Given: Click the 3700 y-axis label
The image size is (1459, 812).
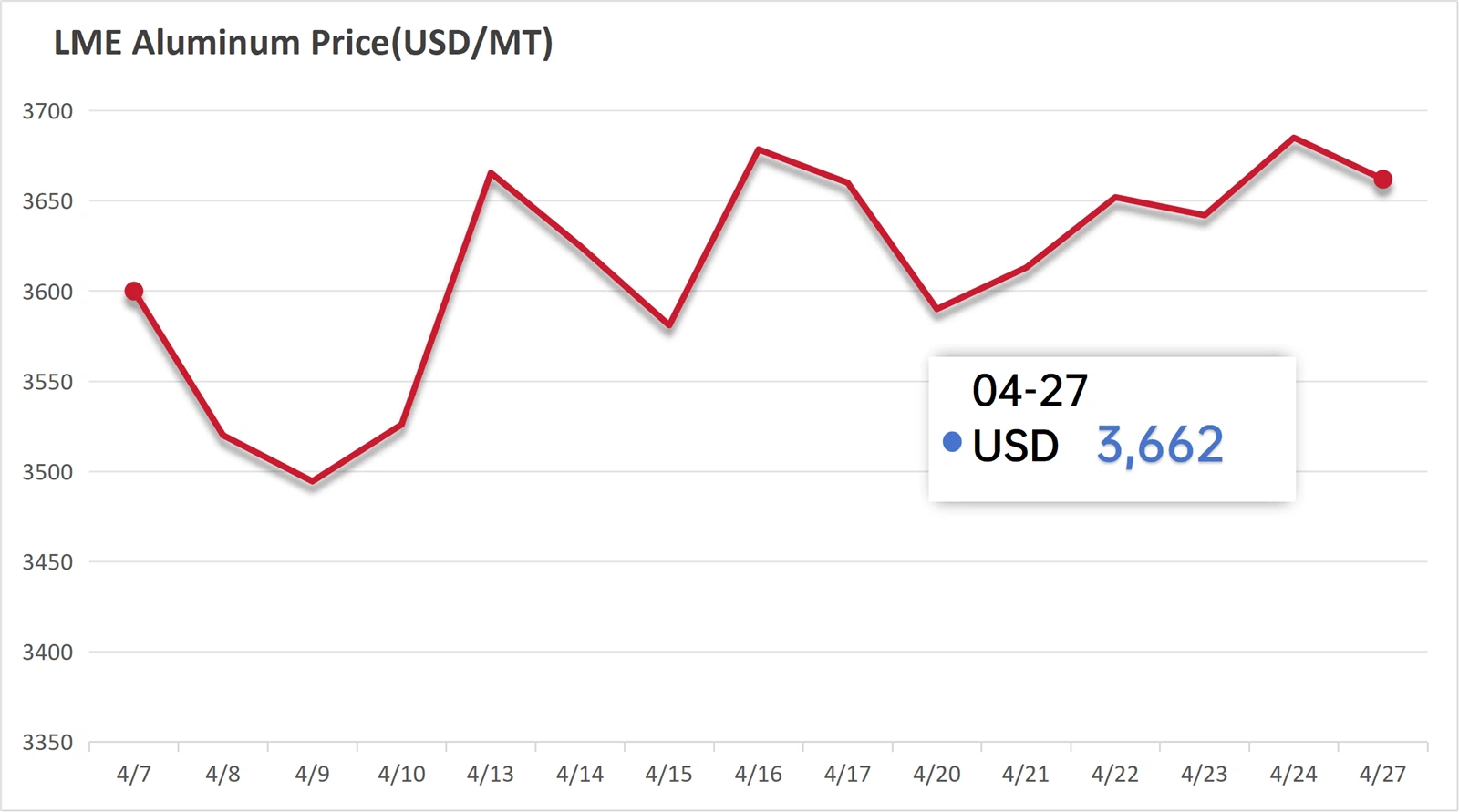Looking at the screenshot, I should [47, 111].
